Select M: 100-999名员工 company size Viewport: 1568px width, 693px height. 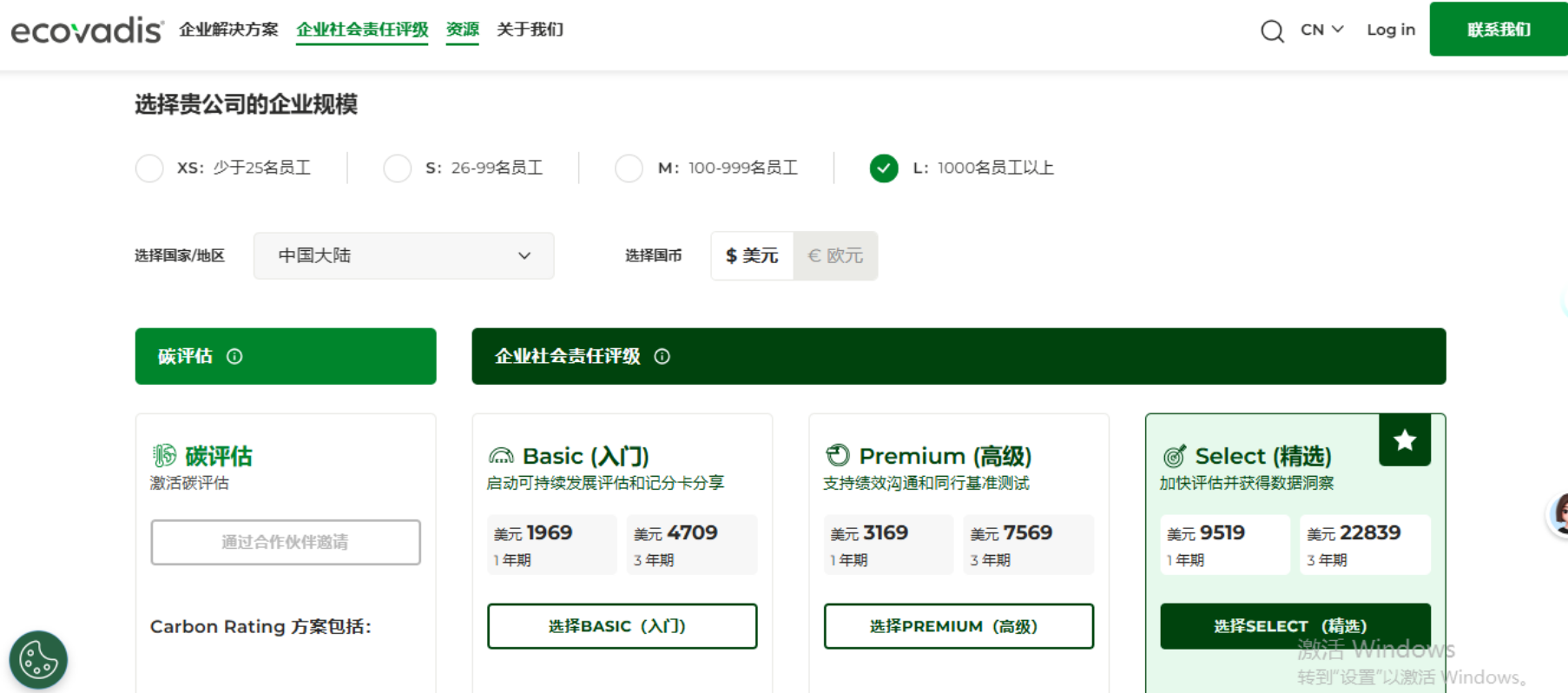click(629, 168)
